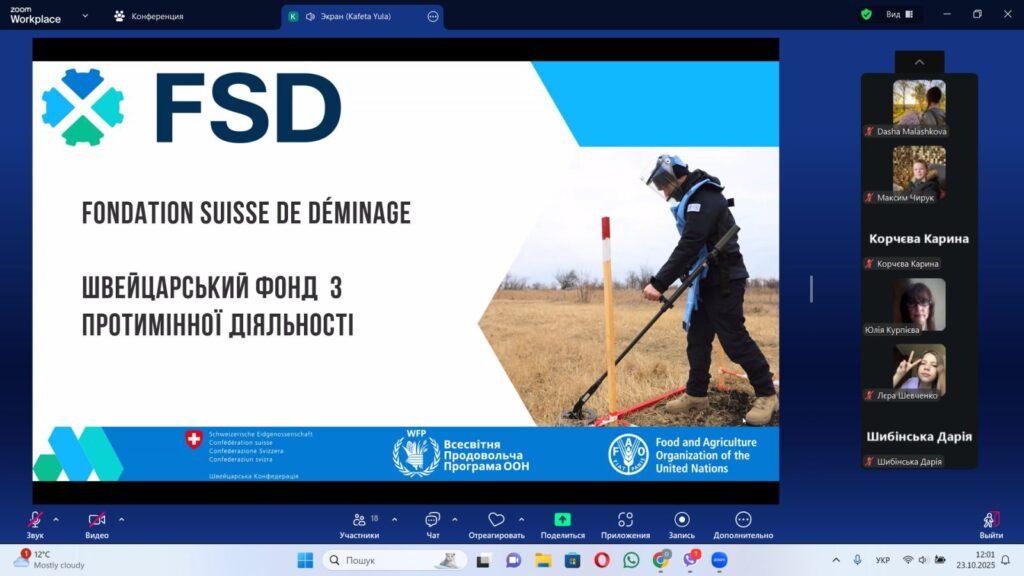Collapse participant gallery with the up arrow
The height and width of the screenshot is (576, 1024).
click(919, 62)
